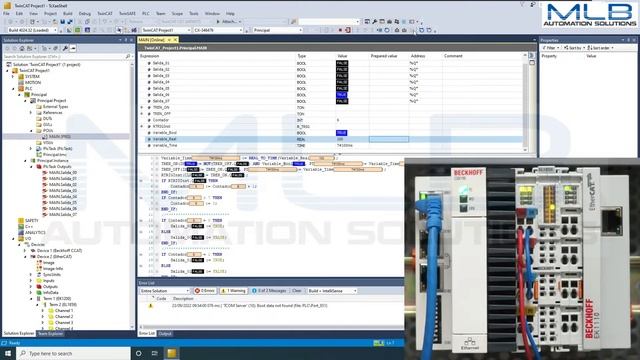640x360 pixels.
Task: Select MAIN (PRG) in the tree
Action: pos(60,137)
